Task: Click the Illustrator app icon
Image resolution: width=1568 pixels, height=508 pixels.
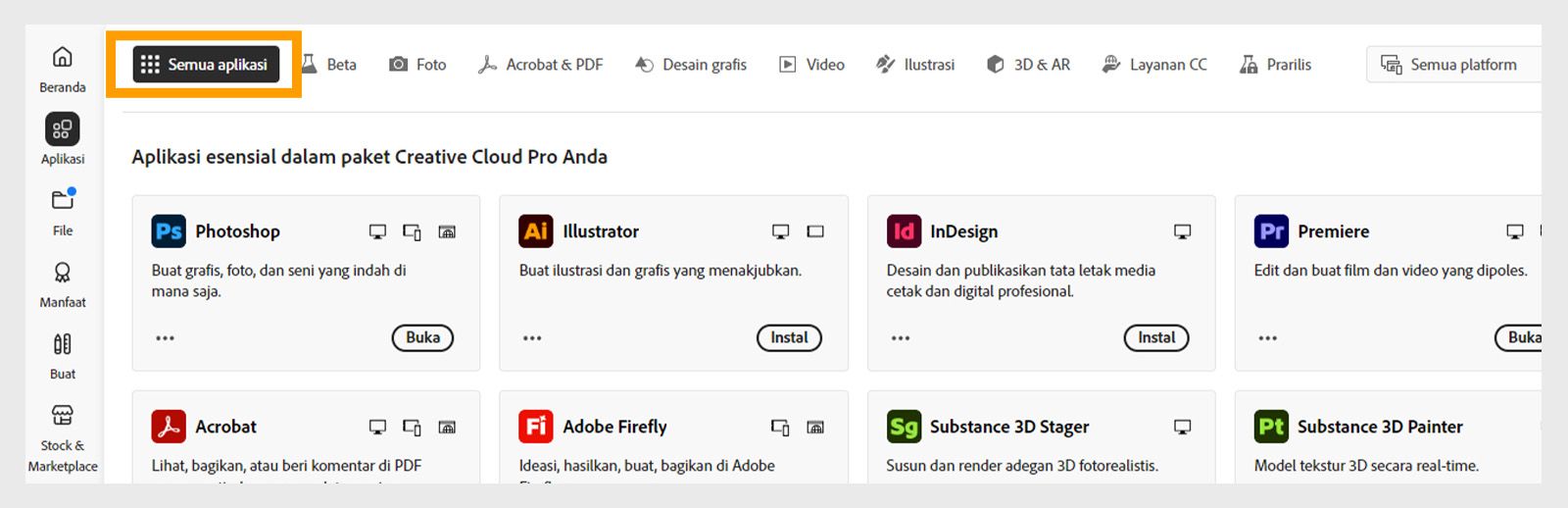Action: (536, 231)
